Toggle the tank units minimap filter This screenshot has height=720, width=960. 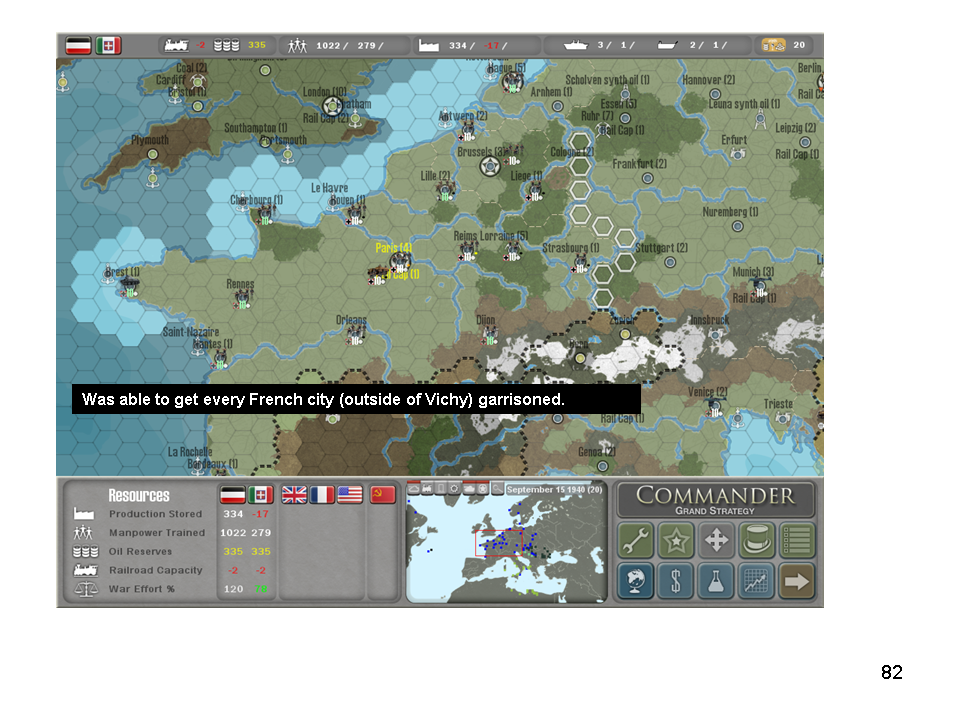coord(469,489)
